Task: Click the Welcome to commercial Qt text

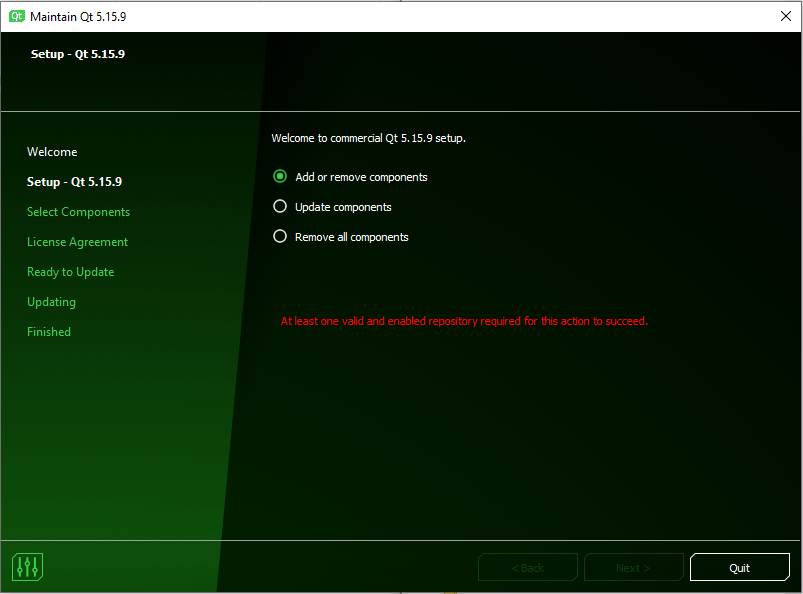Action: coord(368,138)
